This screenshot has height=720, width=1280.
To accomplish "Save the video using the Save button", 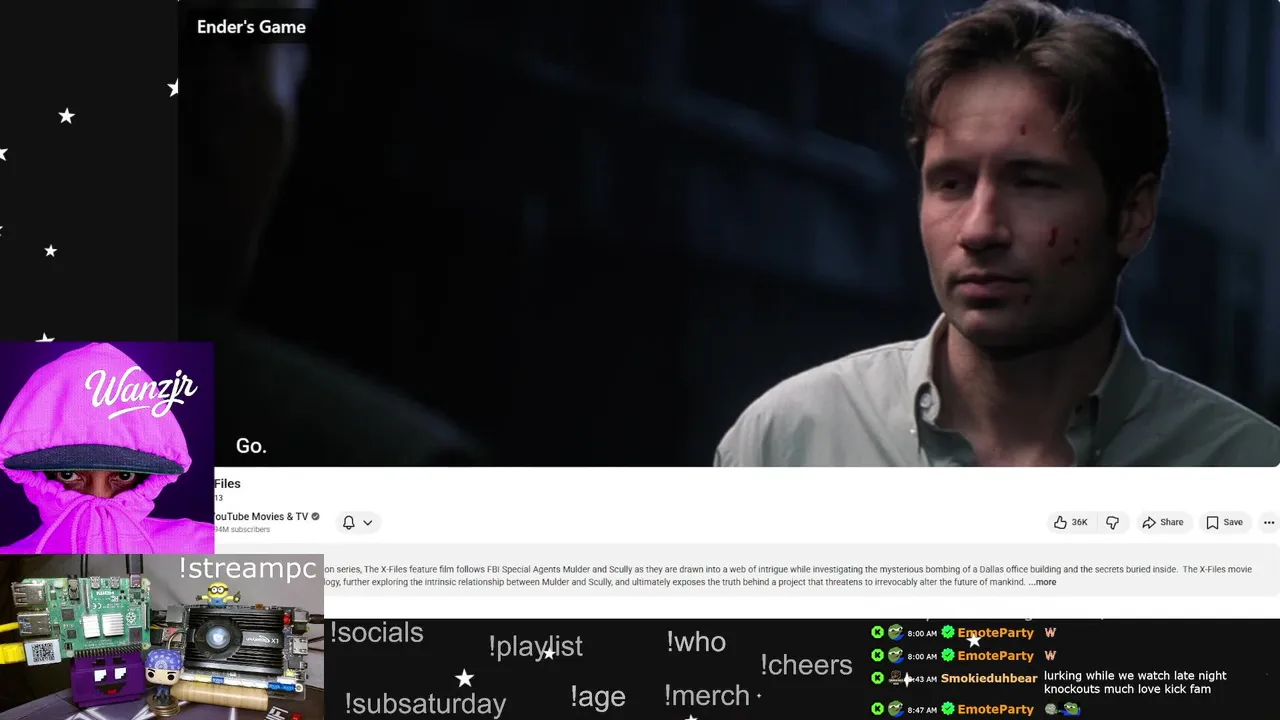I will coord(1224,522).
